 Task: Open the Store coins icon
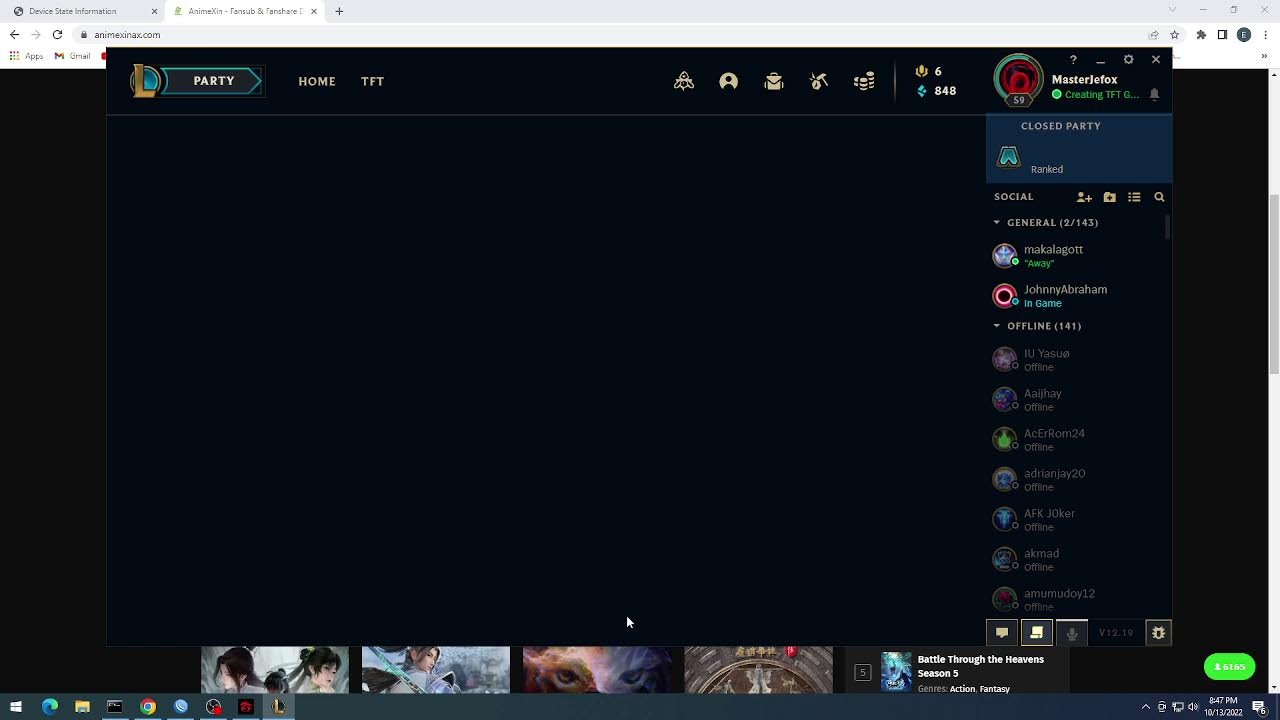point(865,81)
